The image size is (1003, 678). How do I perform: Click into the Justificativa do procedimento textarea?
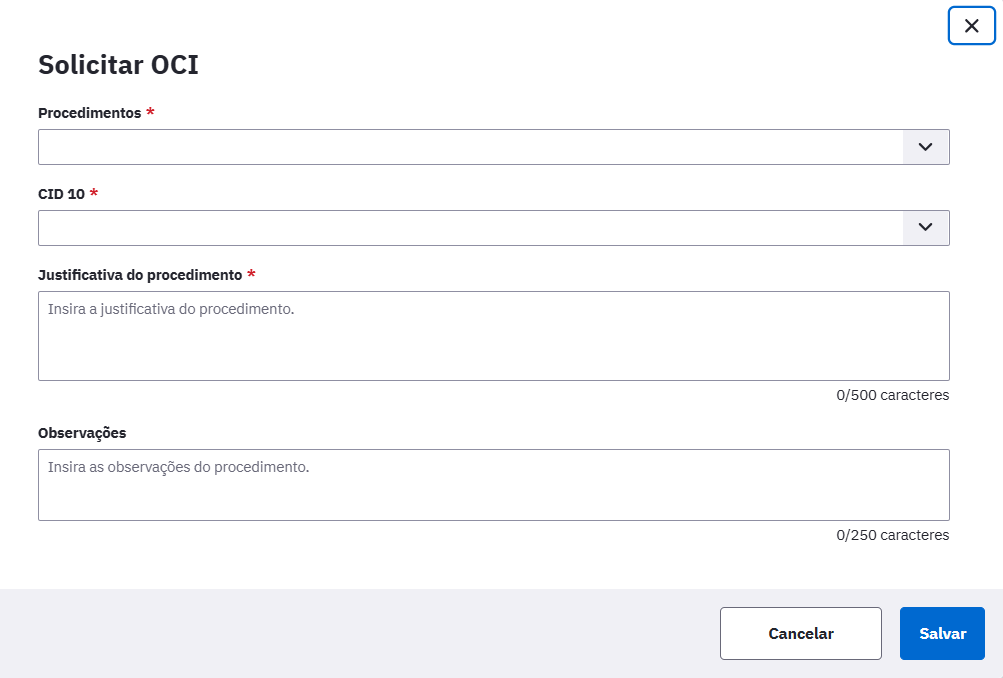[494, 336]
